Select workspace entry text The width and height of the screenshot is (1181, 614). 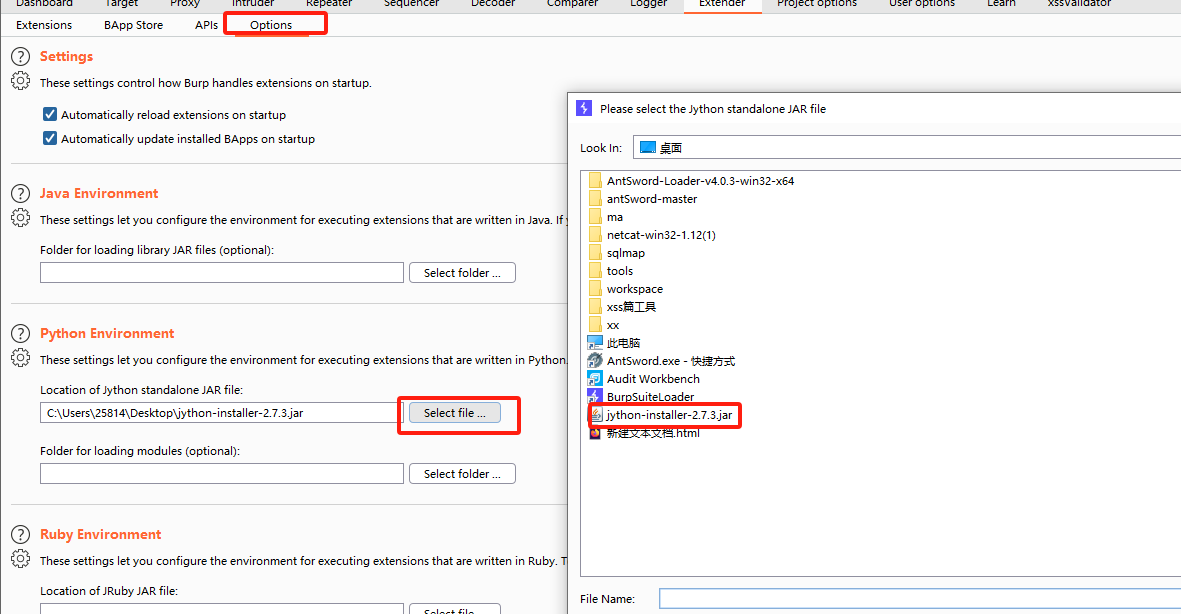pos(635,289)
